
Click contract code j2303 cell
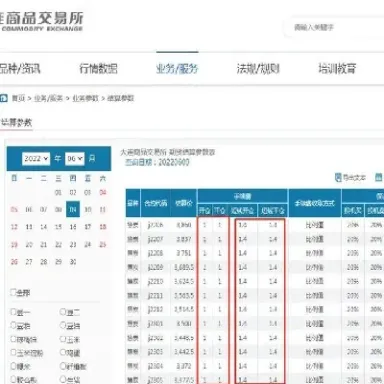coord(156,352)
